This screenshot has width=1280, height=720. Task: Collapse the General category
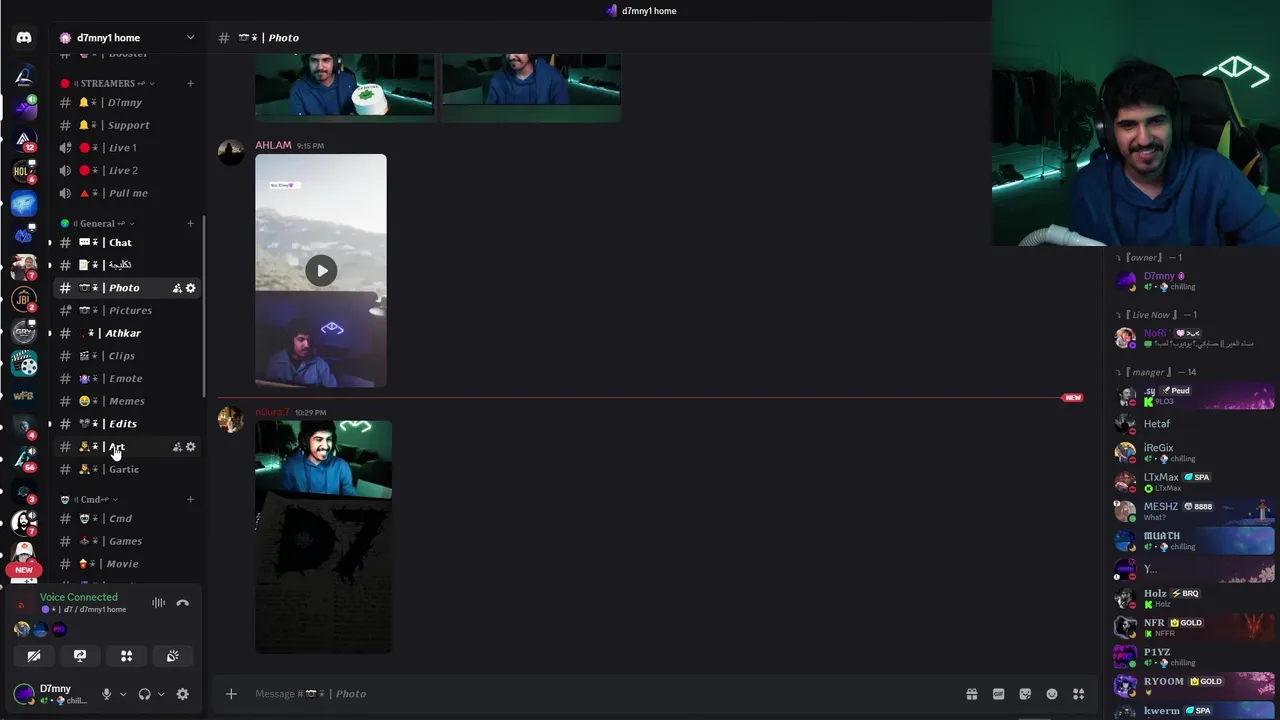[97, 223]
